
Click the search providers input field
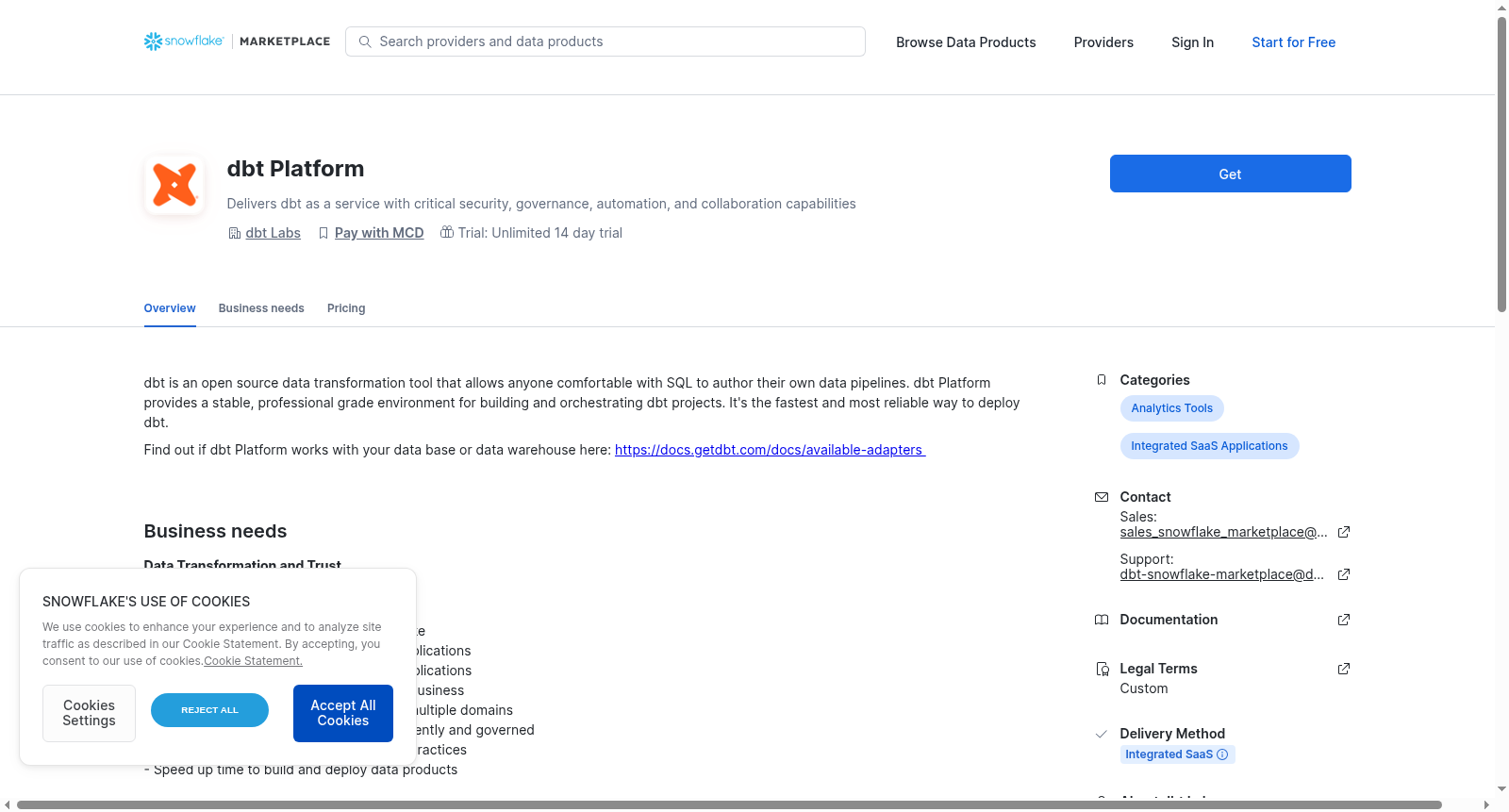click(605, 41)
